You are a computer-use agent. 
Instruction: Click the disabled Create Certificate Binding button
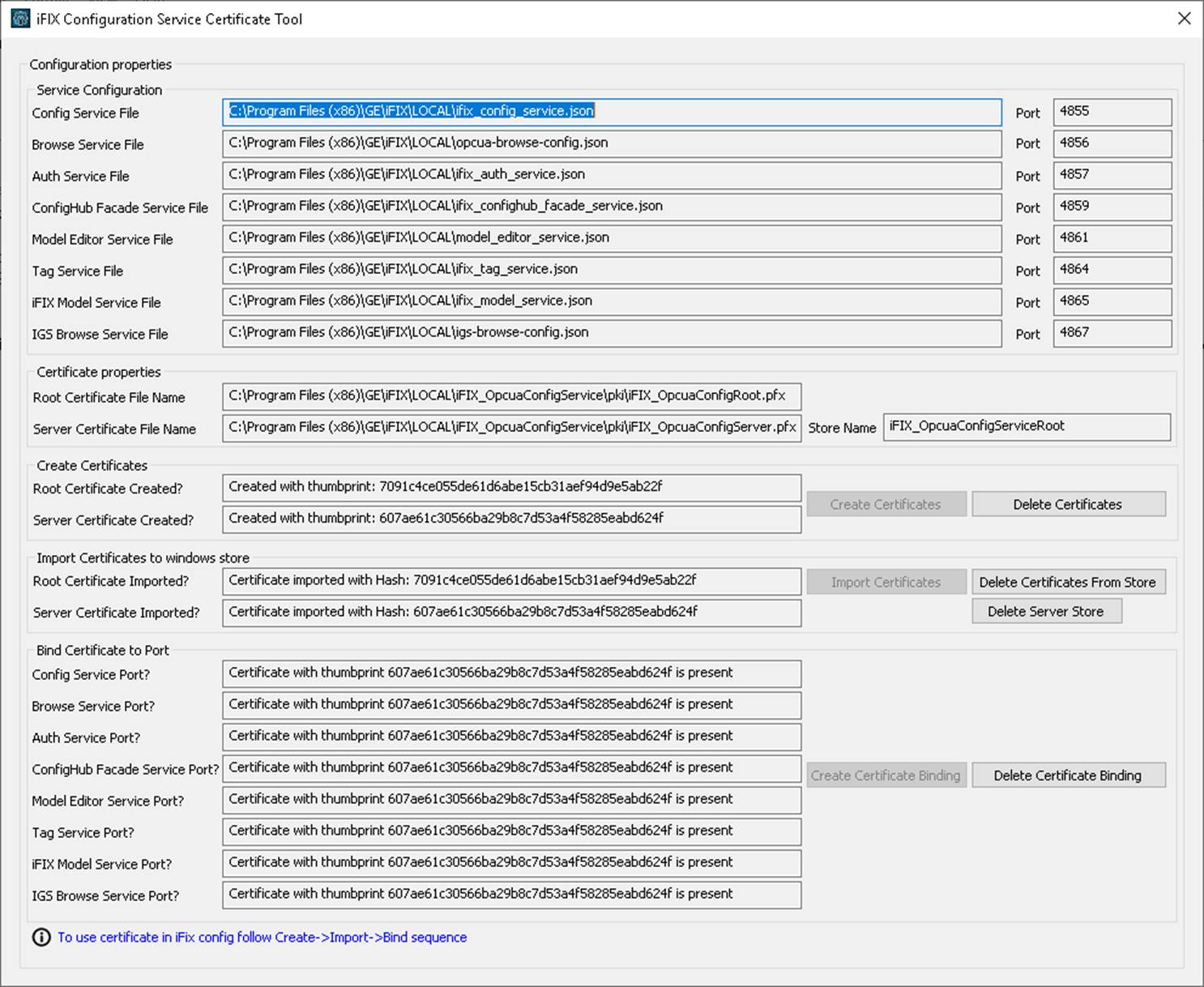coord(886,775)
